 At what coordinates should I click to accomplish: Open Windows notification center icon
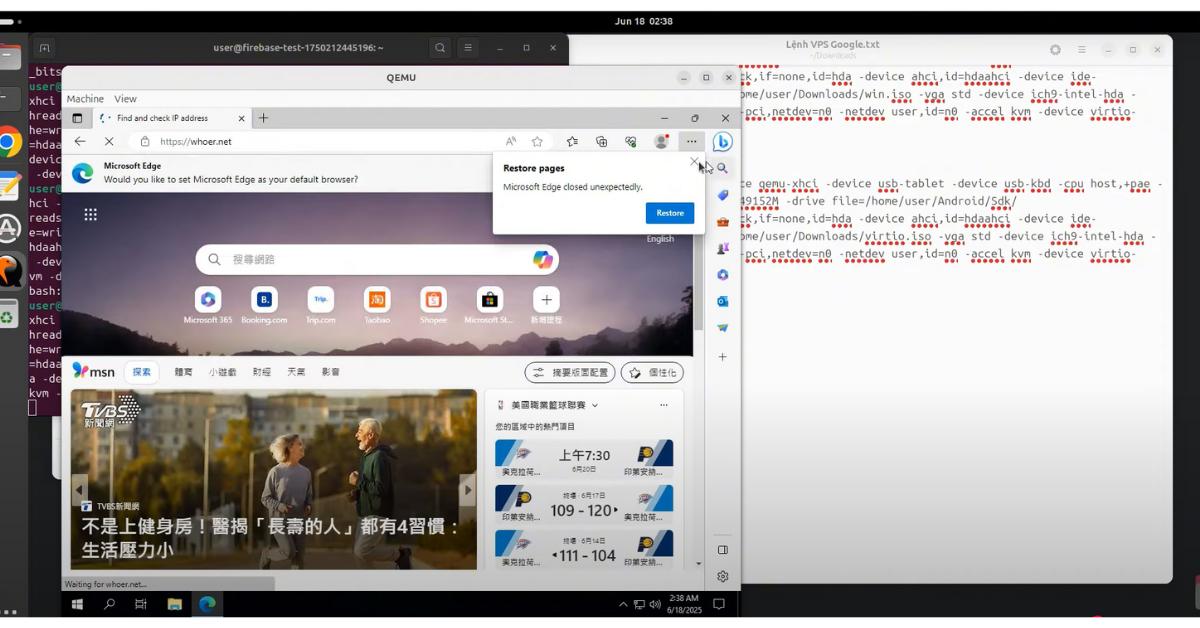click(x=718, y=604)
